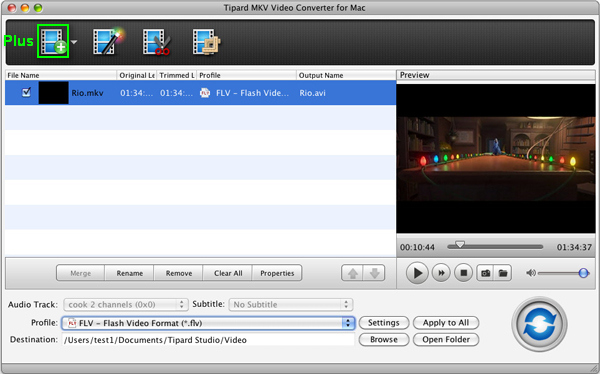Click the Trimmed Length column header
This screenshot has width=600, height=374.
coord(176,75)
